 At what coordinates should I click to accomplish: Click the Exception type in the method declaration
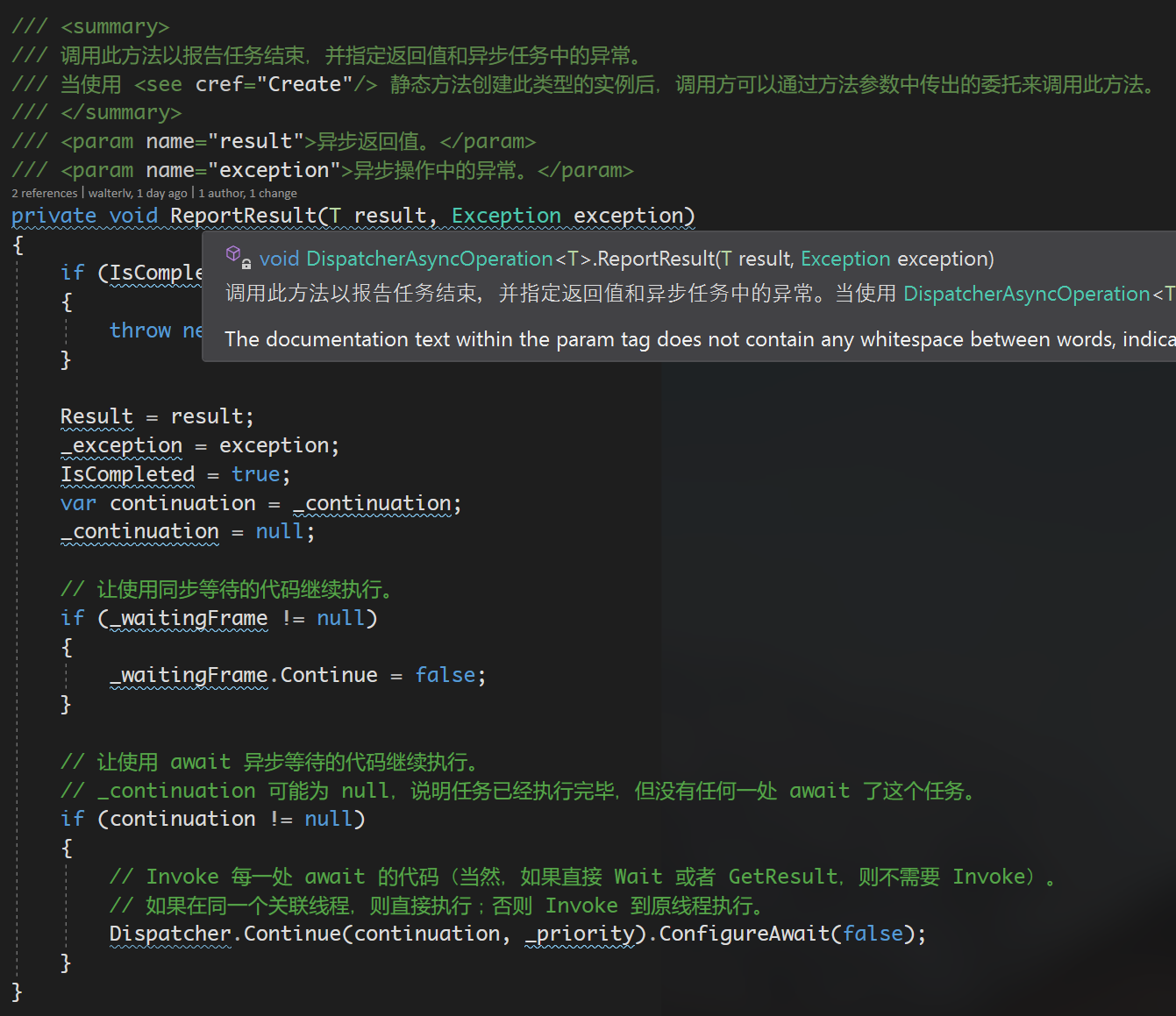(506, 216)
